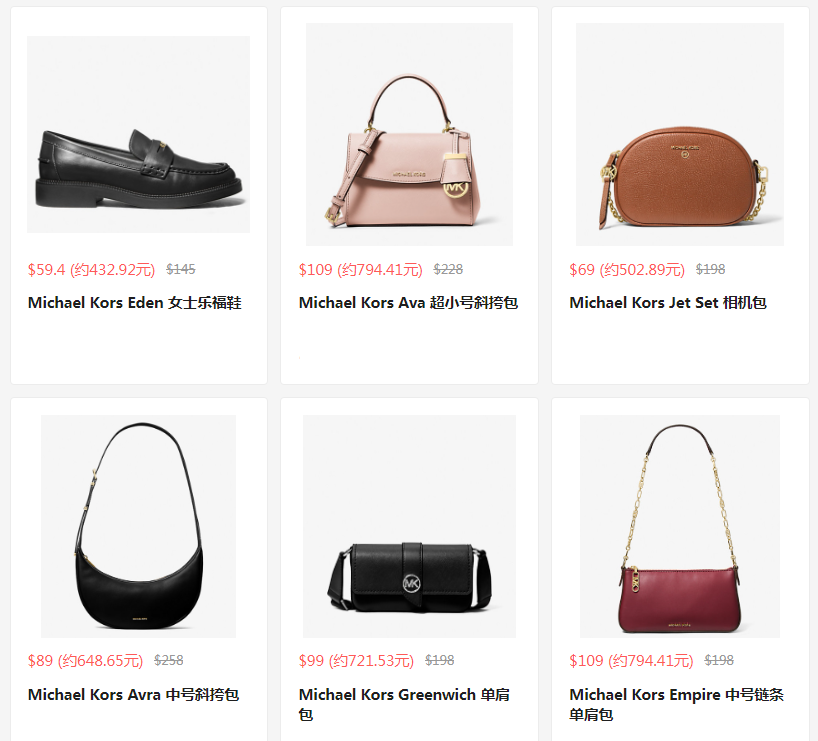Open the black Avra crescent bag image
818x741 pixels.
point(138,526)
